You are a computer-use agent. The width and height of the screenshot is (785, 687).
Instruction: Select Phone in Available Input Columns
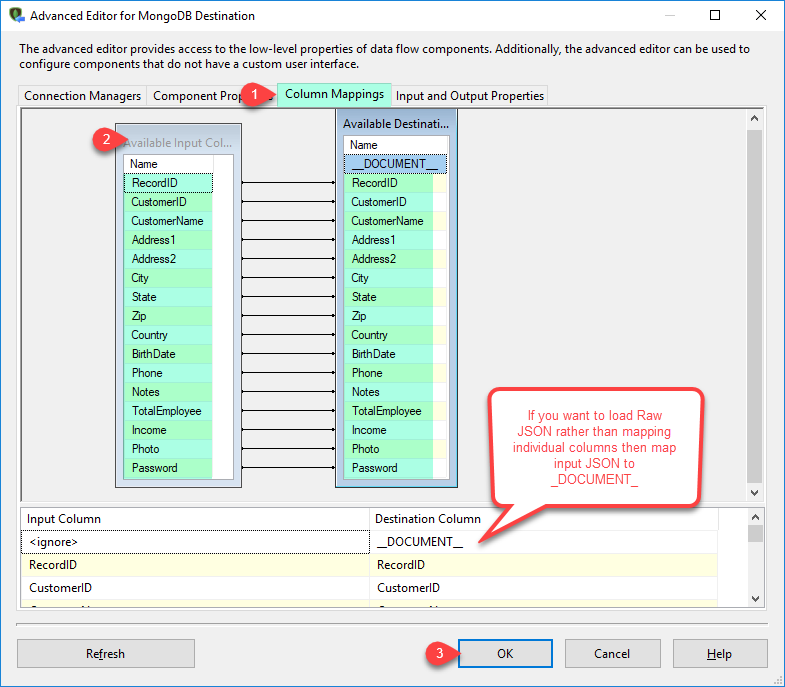tap(168, 373)
